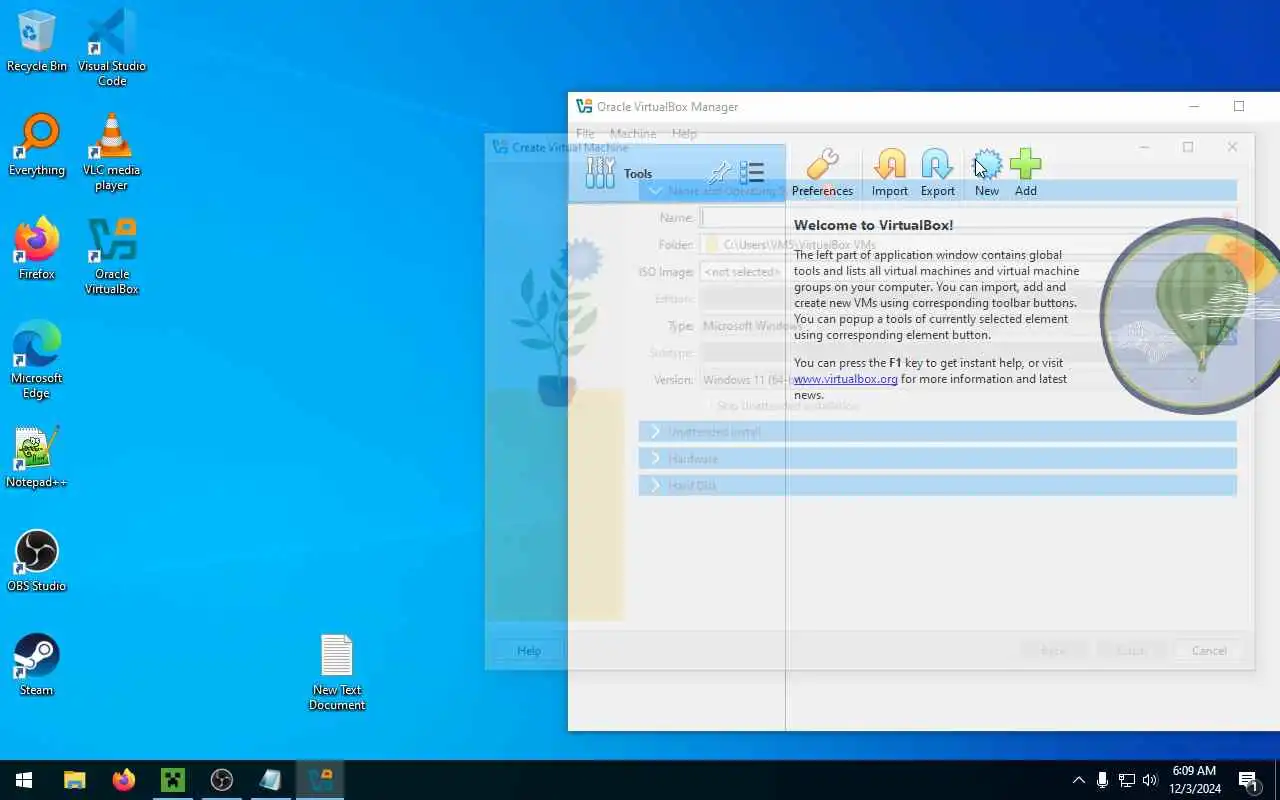
Task: Click the Name input field in the dialog
Action: click(968, 217)
